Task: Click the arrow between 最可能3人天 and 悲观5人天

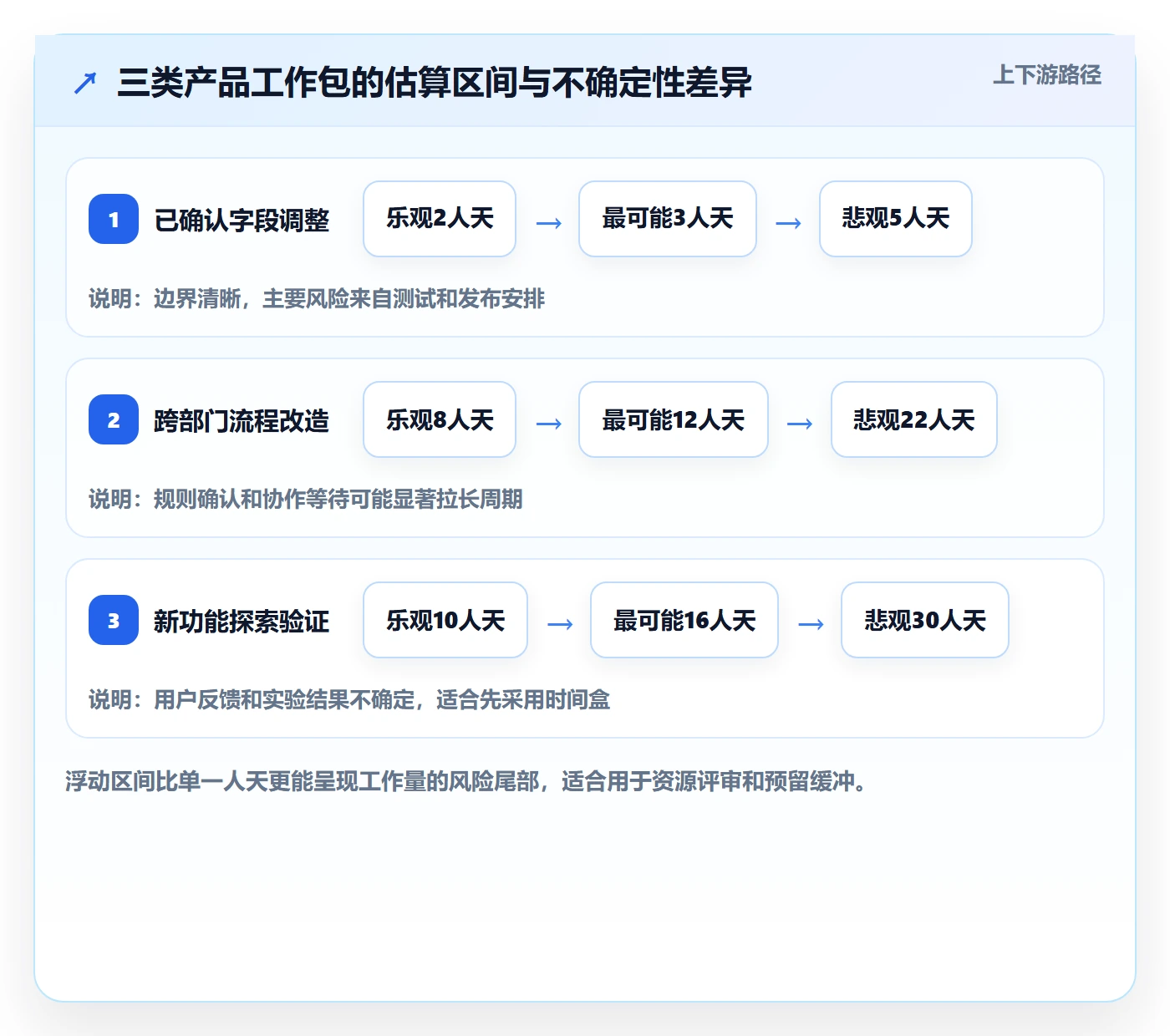Action: (788, 223)
